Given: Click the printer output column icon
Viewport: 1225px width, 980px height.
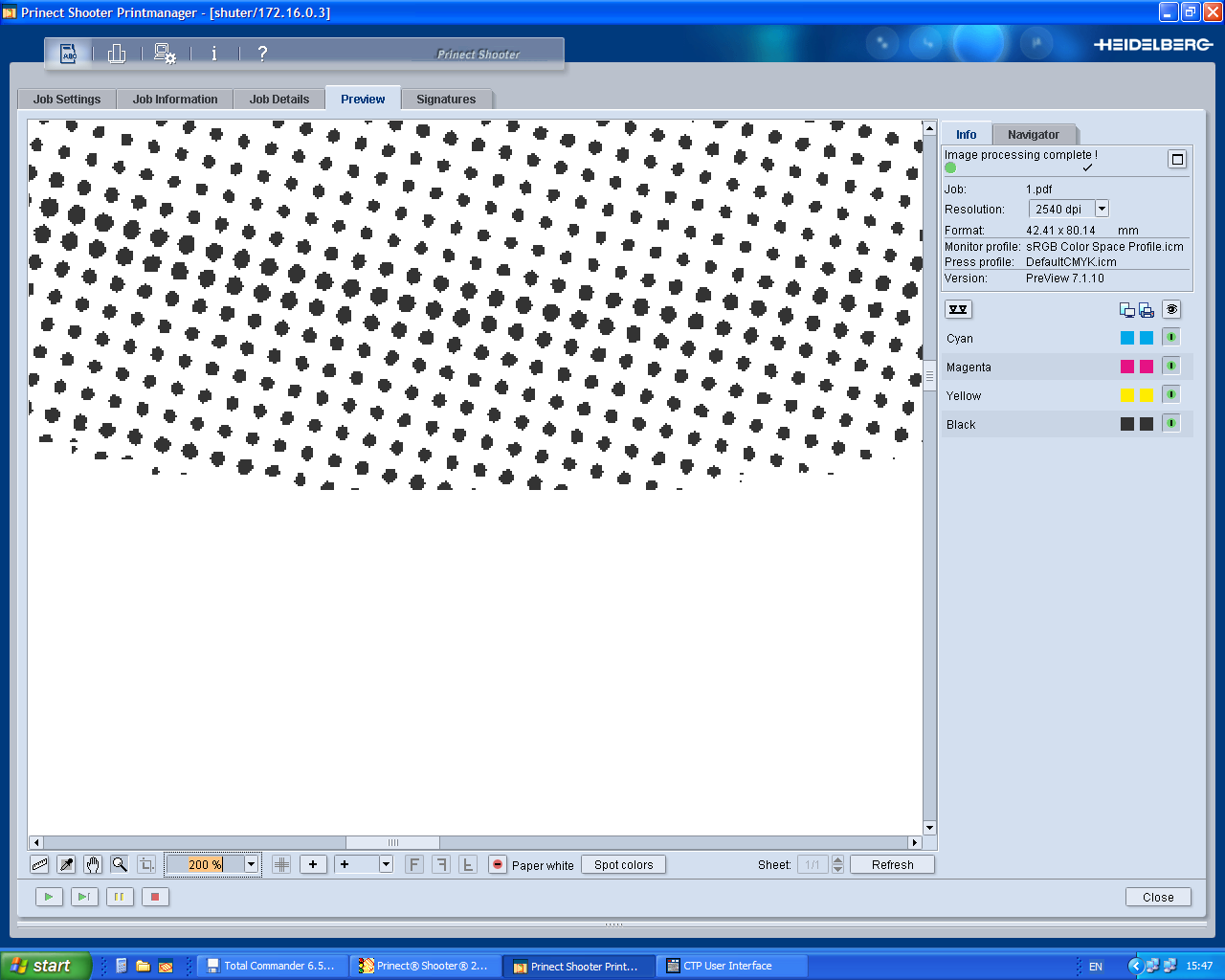Looking at the screenshot, I should click(1147, 310).
